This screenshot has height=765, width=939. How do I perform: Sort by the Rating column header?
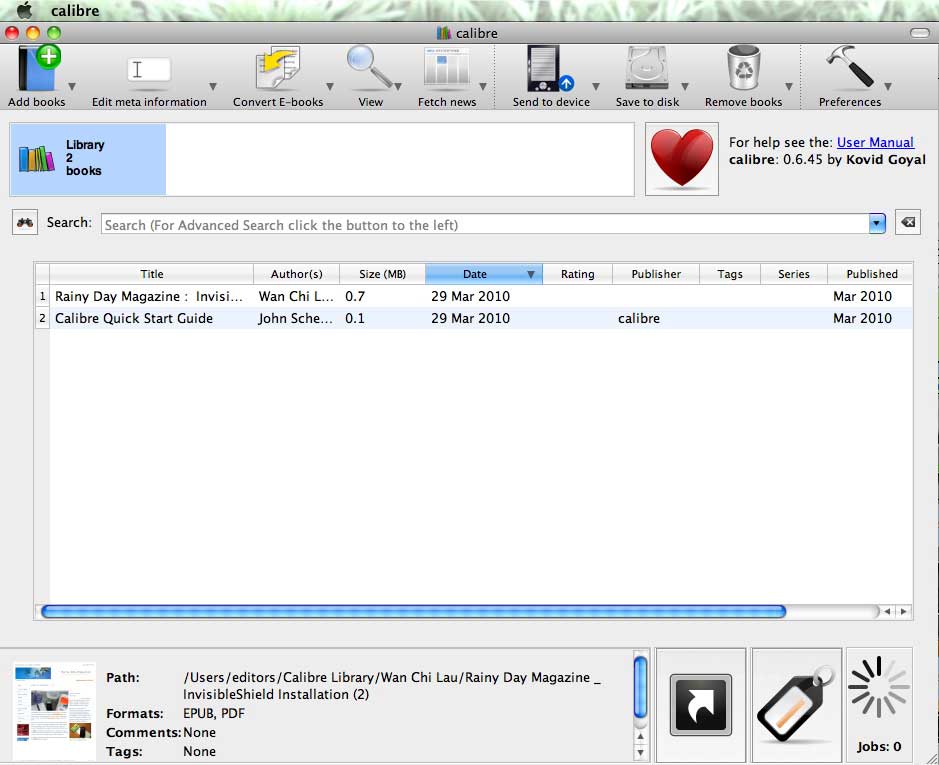(577, 274)
